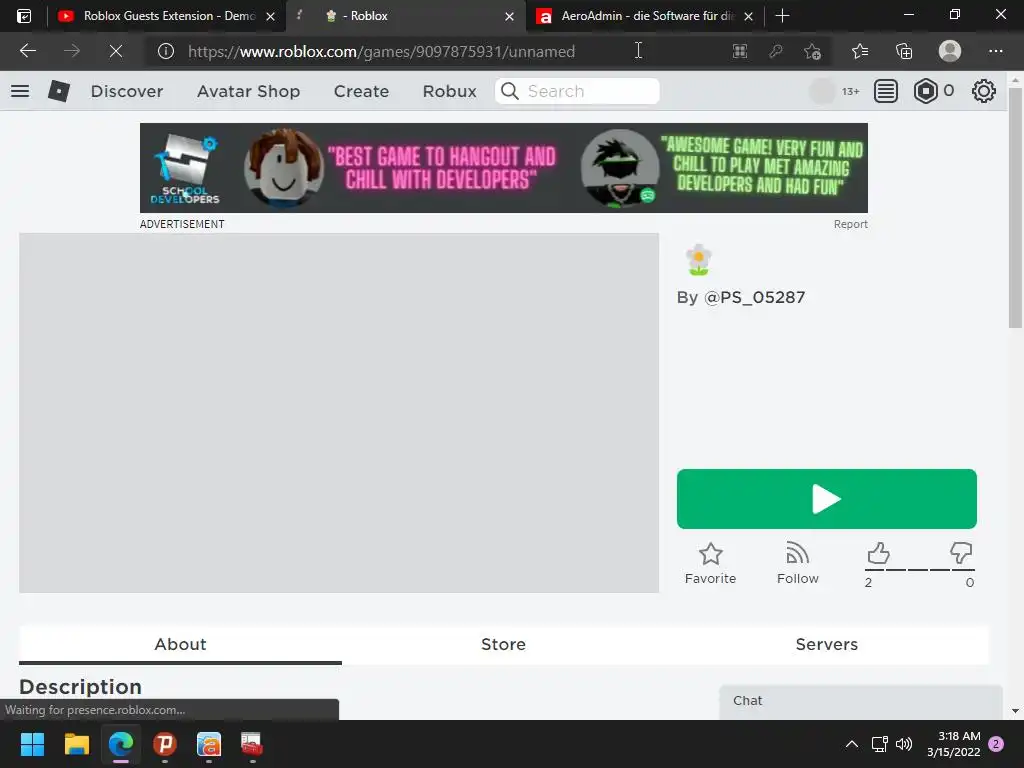1024x768 pixels.
Task: Give the game a thumbs down
Action: (961, 553)
